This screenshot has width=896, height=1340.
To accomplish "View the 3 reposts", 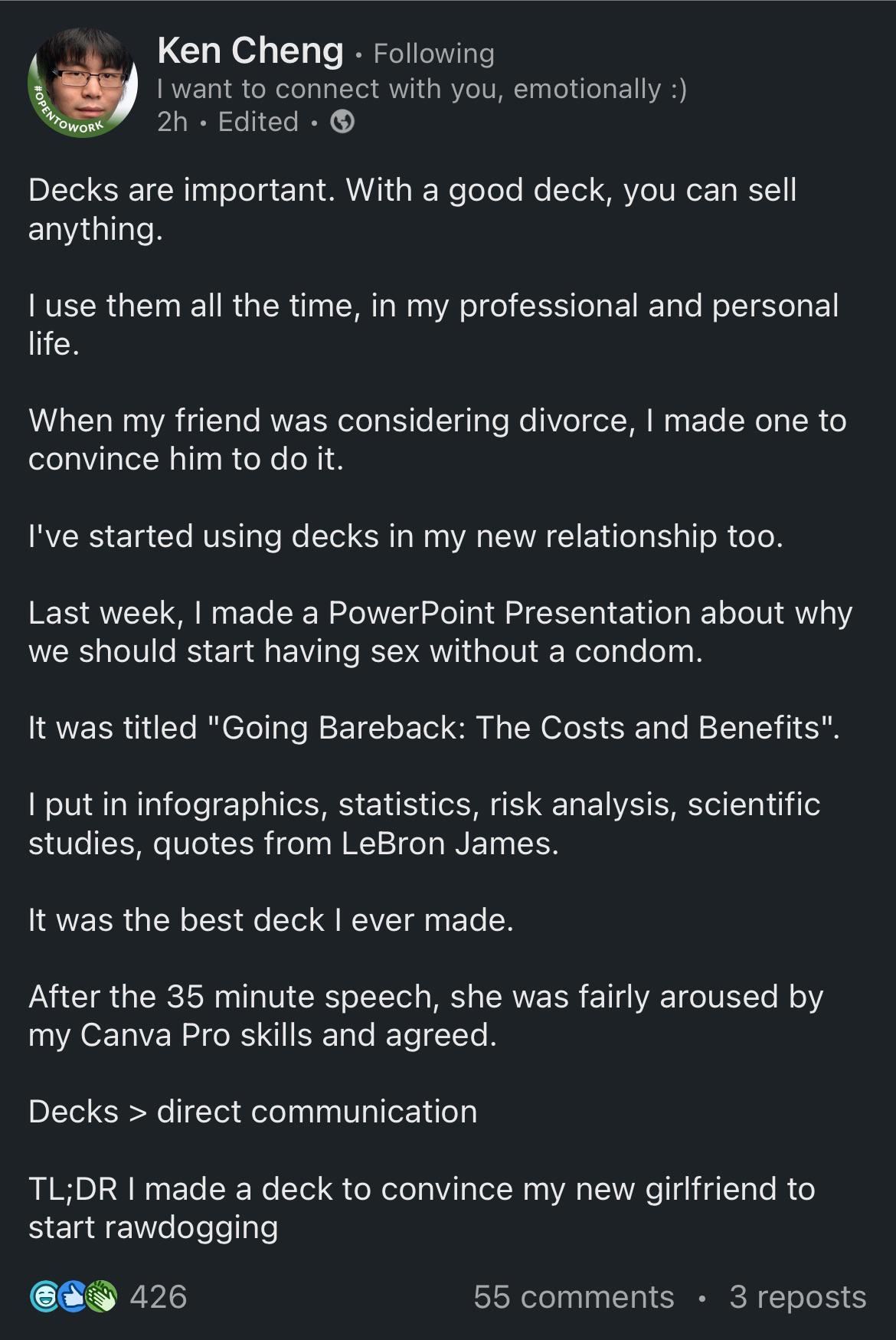I will 797,1296.
